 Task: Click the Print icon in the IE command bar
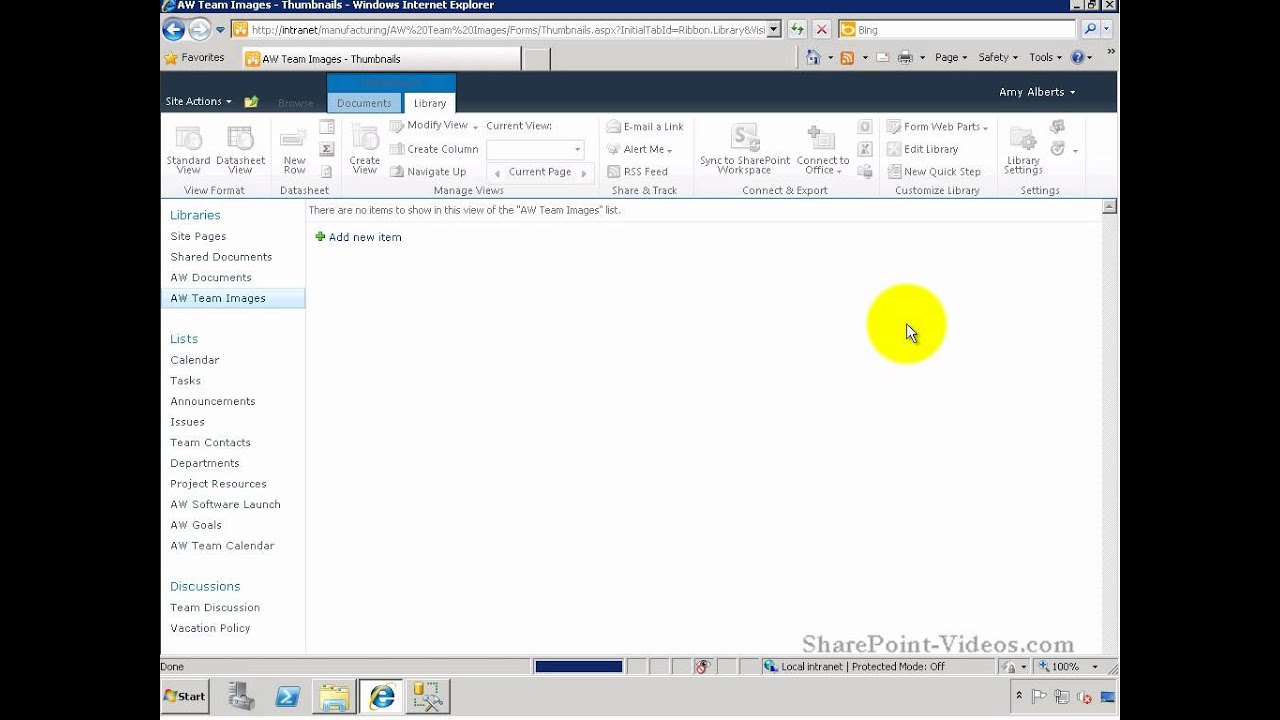[x=905, y=57]
